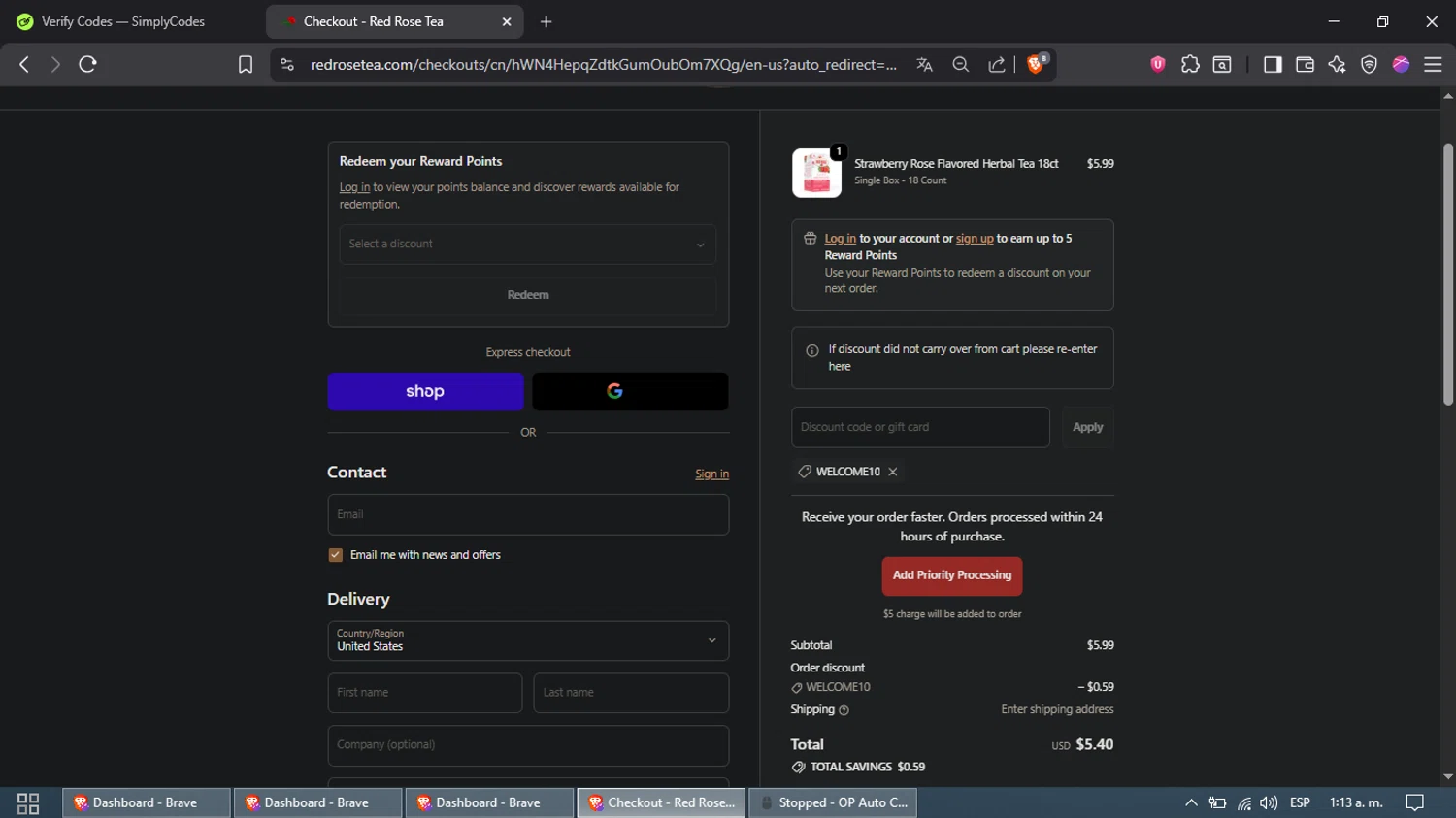Reload the checkout page
Viewport: 1456px width, 818px height.
(87, 64)
